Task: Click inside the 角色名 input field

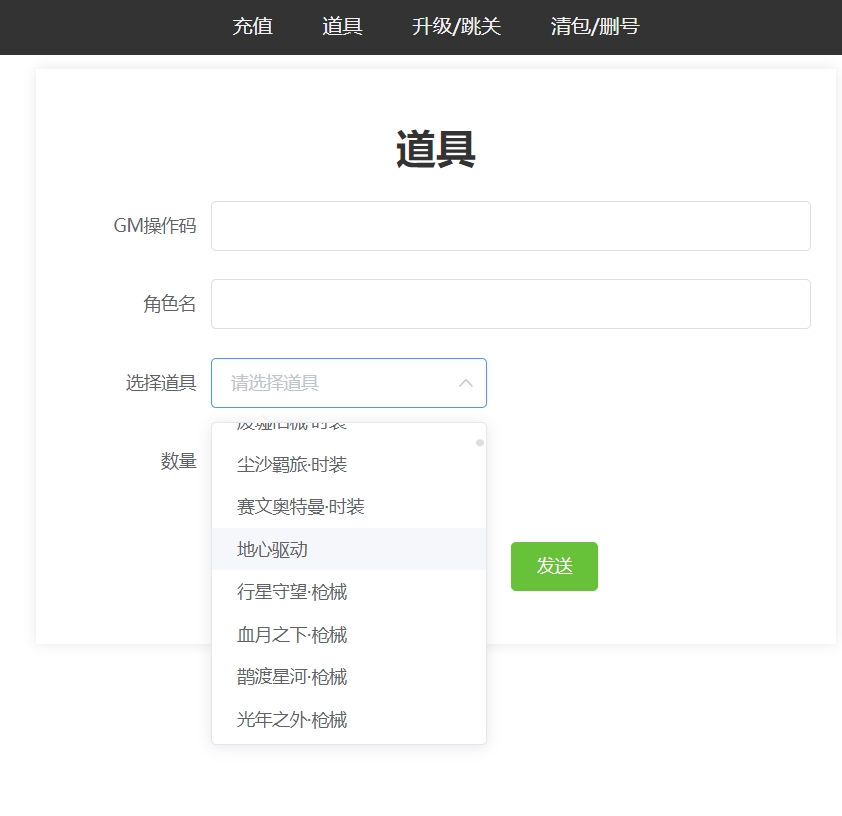Action: [x=510, y=303]
